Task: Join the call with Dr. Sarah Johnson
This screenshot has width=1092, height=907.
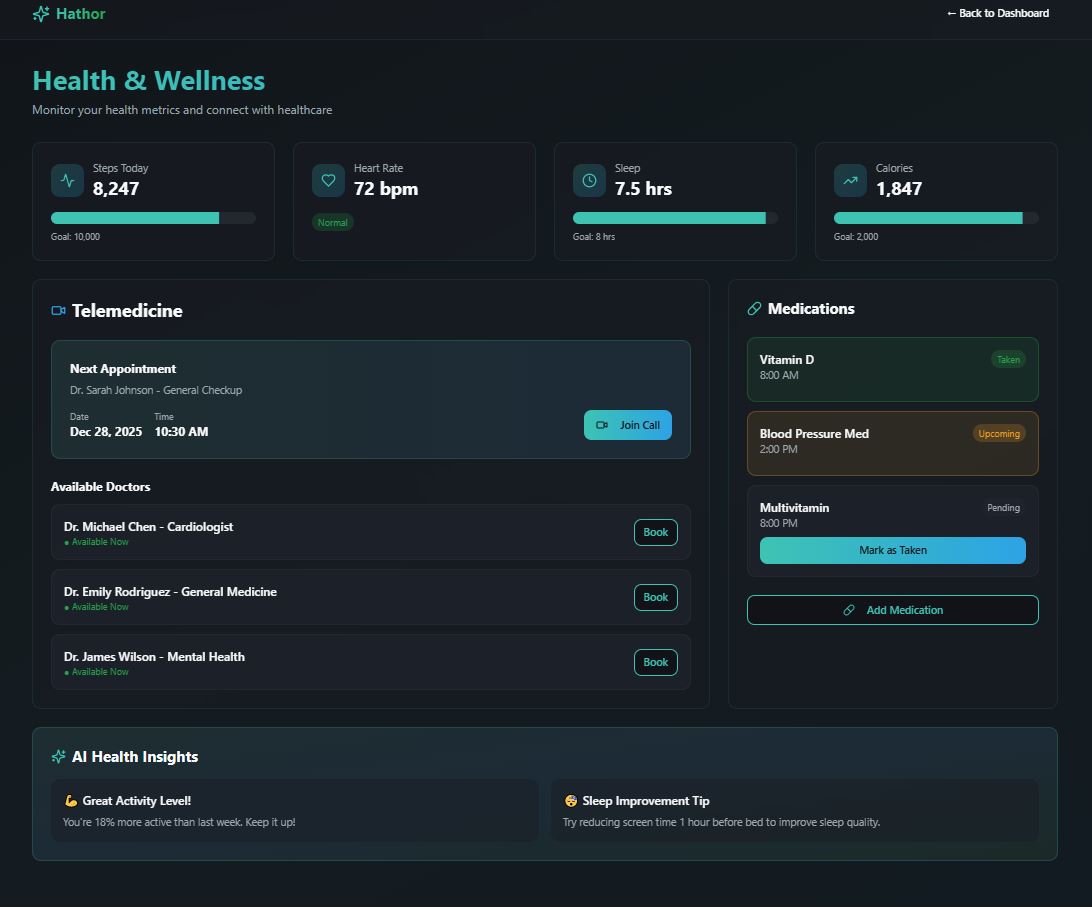Action: point(627,425)
